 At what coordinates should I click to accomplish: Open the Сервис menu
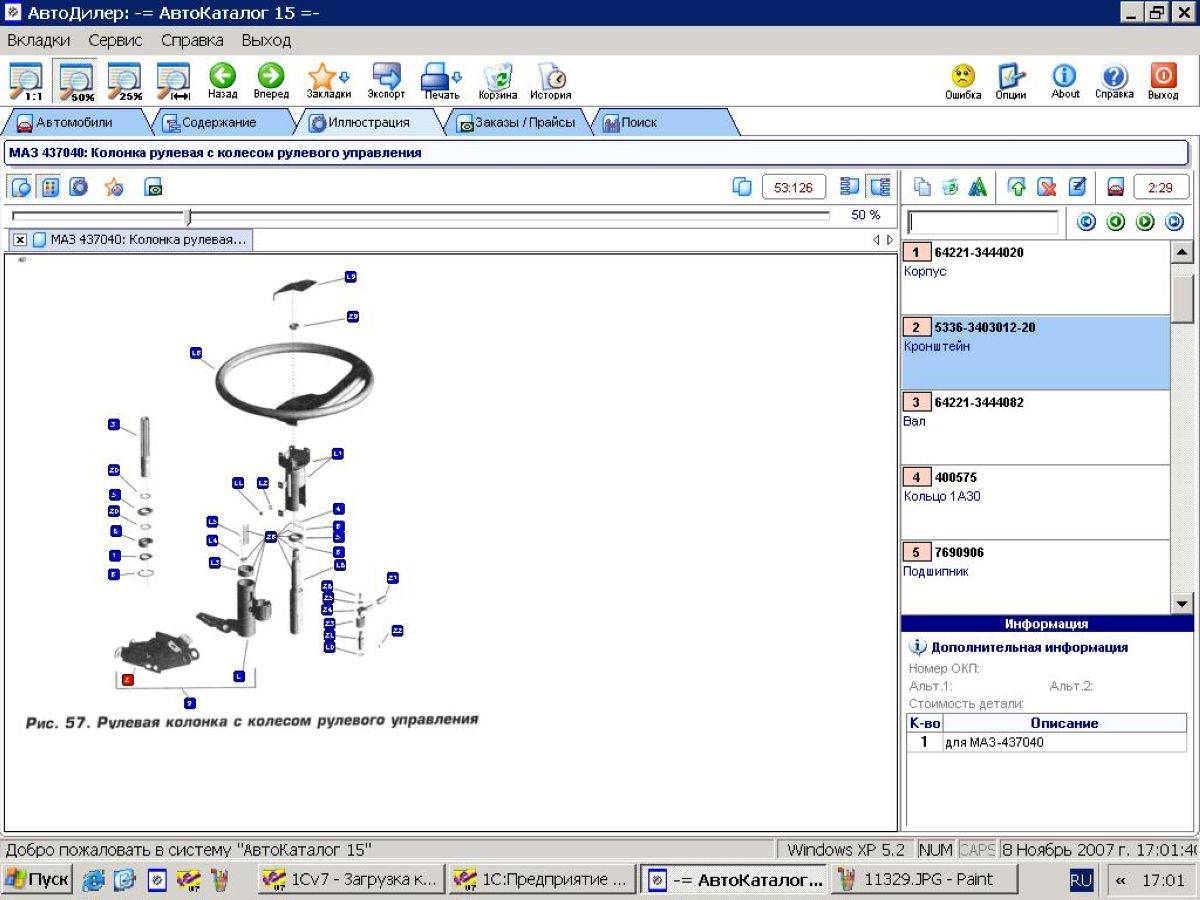coord(115,41)
